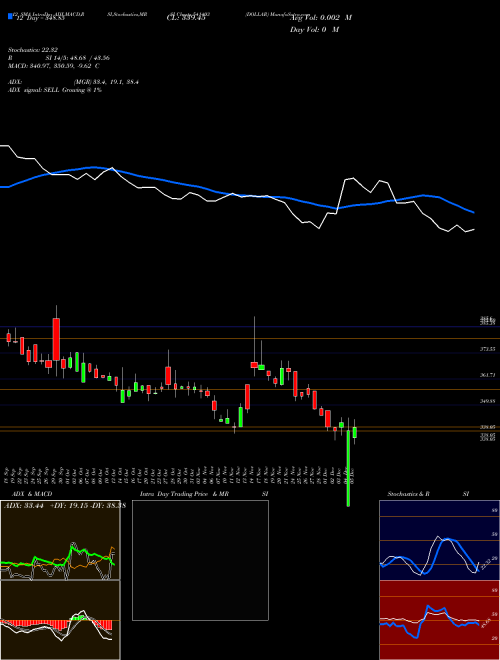Open the empty Intra Day Trading Price panel
This screenshot has width=500, height=660.
tap(200, 560)
